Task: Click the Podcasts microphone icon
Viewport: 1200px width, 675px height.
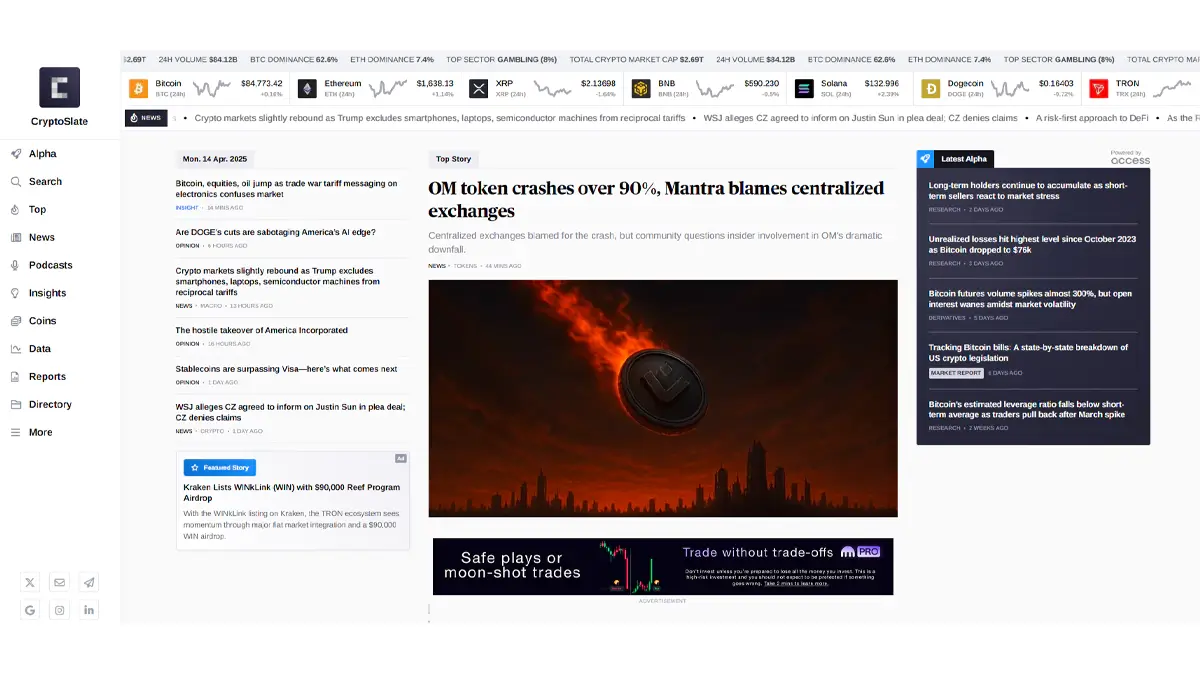Action: (16, 265)
